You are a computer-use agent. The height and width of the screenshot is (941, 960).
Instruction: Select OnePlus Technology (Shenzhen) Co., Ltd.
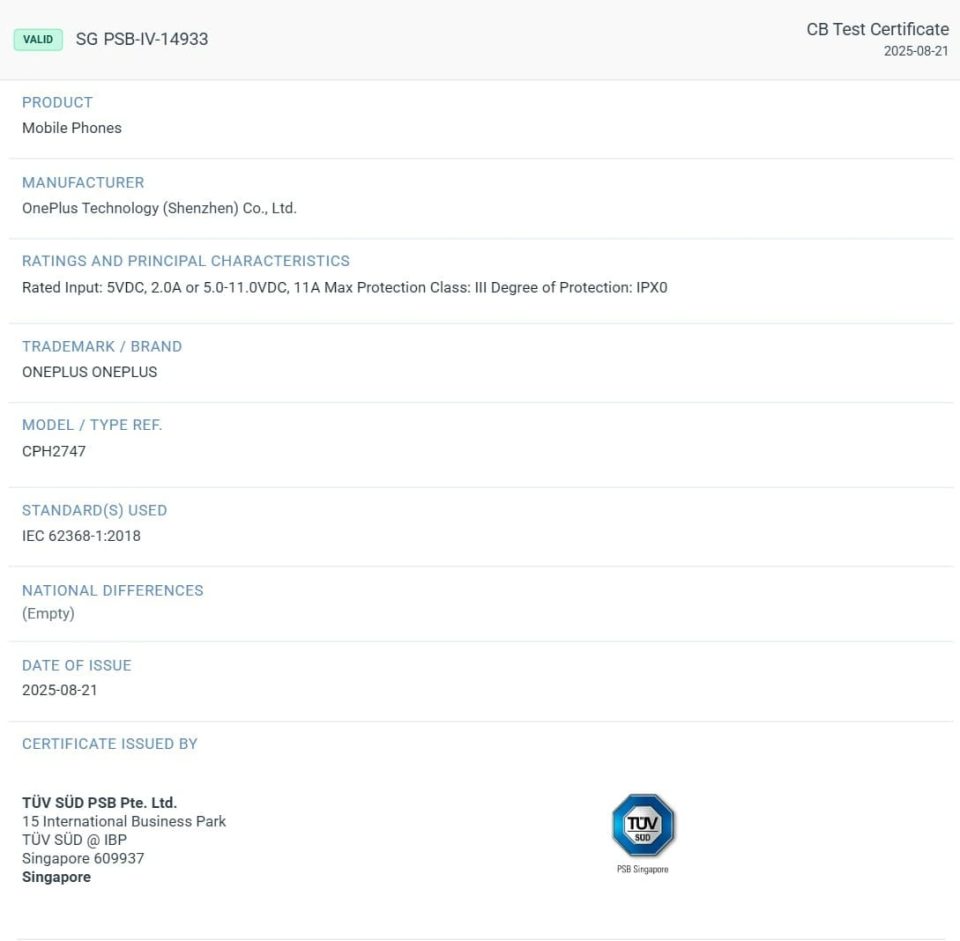click(158, 208)
